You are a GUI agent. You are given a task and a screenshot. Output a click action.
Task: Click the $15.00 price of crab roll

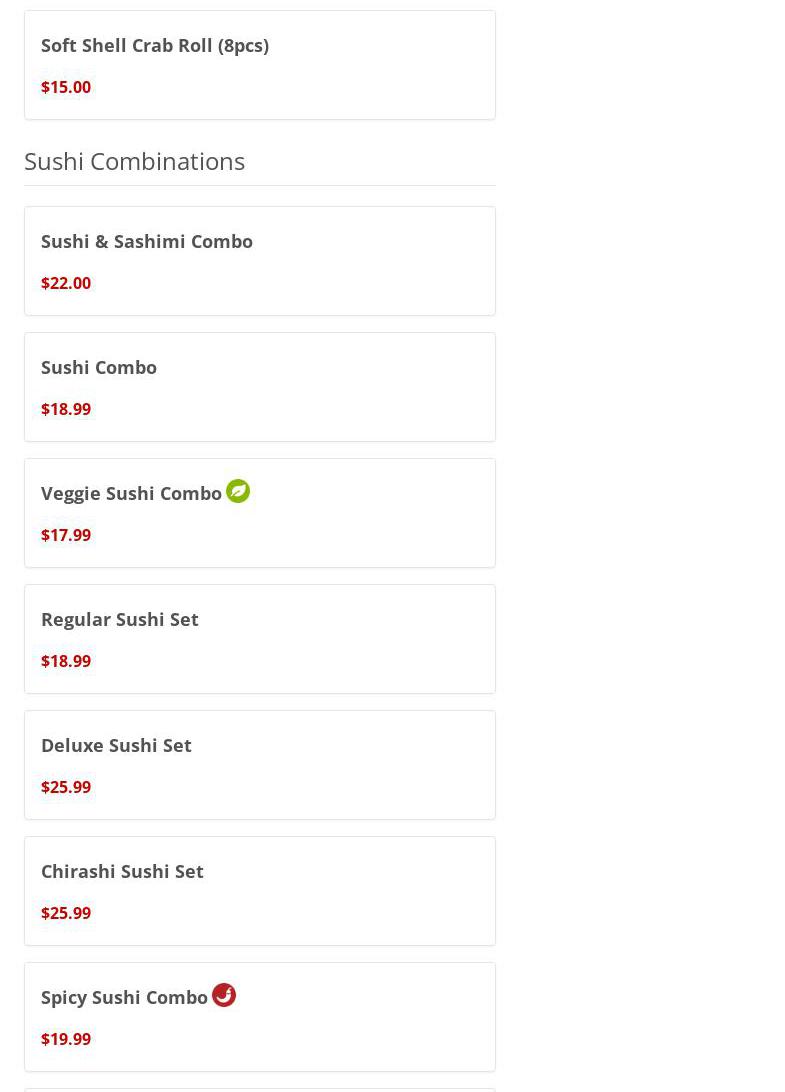coord(66,87)
